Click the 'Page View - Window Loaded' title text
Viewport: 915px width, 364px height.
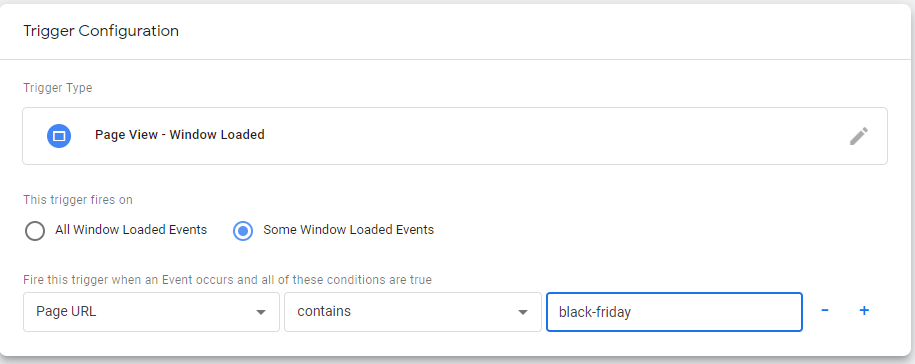click(x=180, y=135)
